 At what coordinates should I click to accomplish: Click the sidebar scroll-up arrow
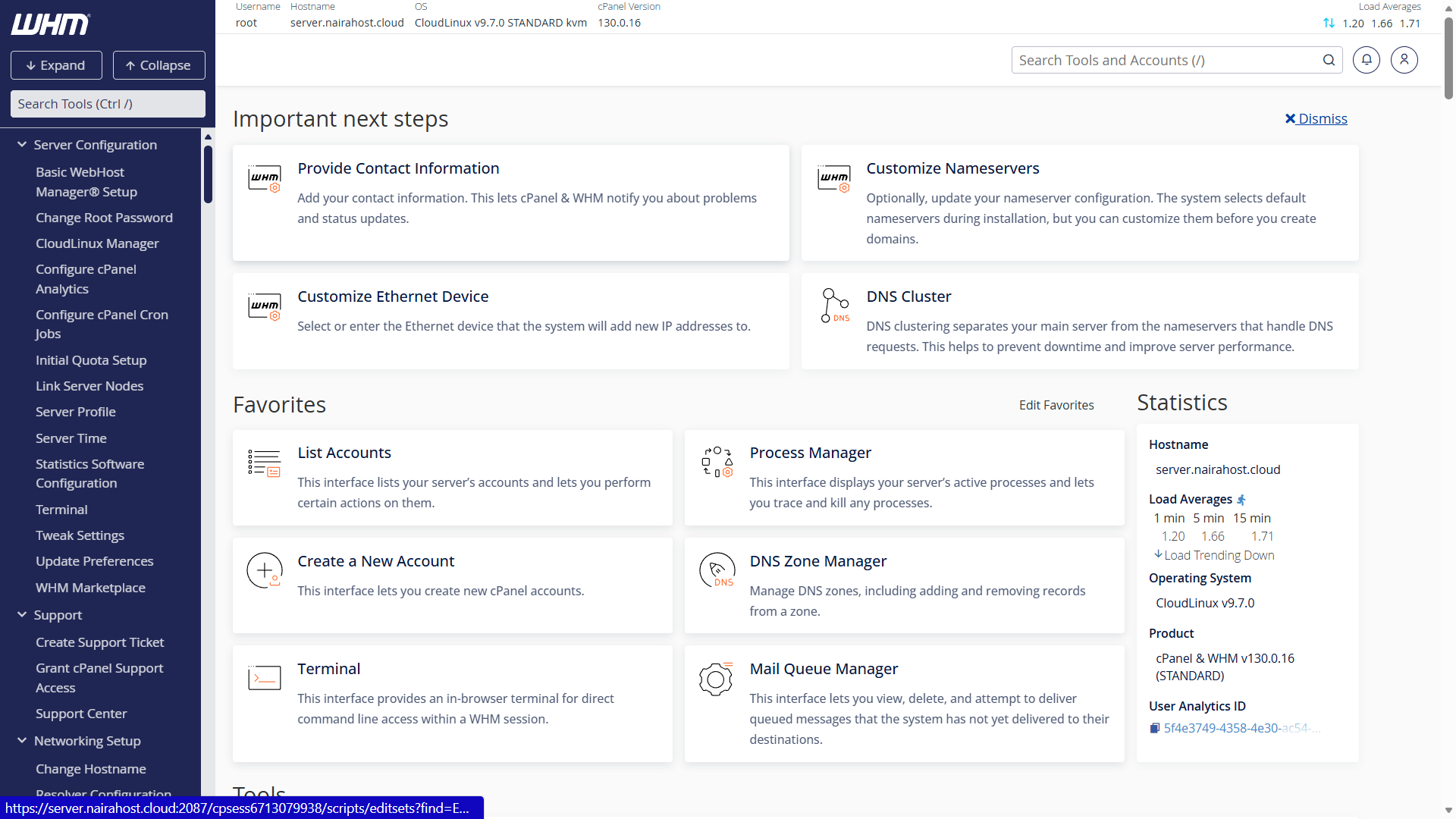(208, 137)
